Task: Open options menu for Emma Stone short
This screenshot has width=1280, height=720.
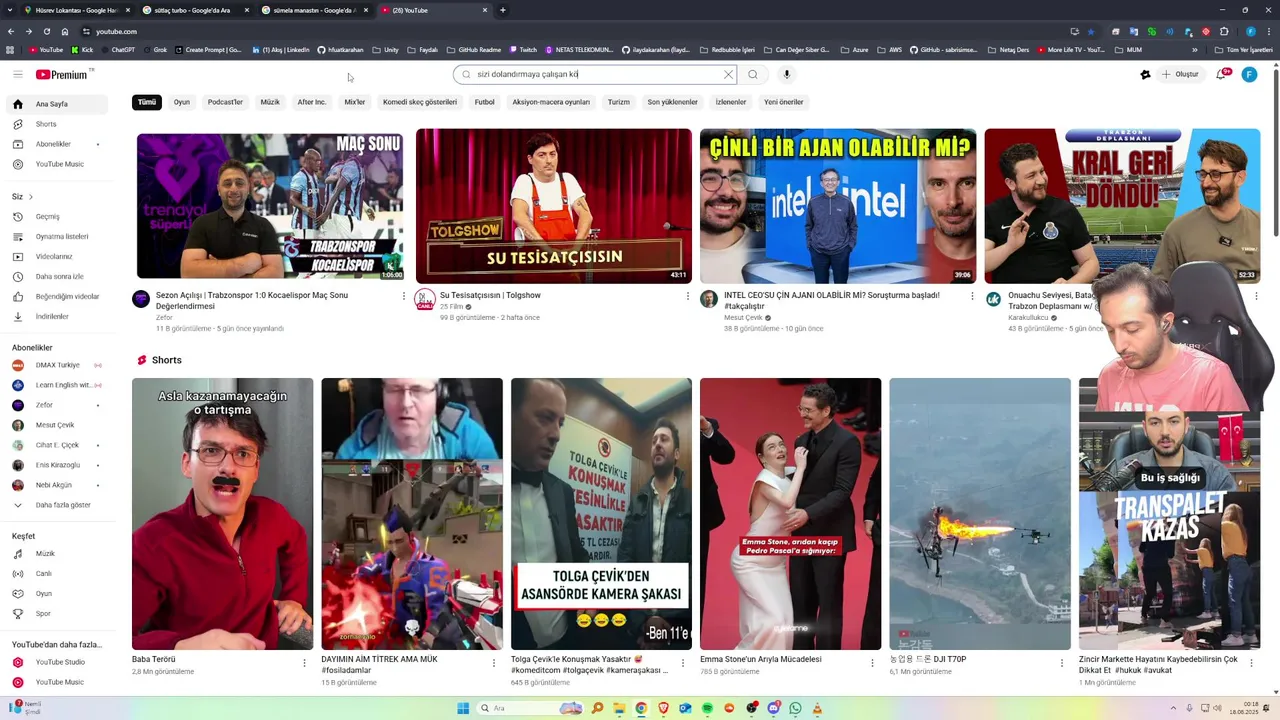Action: [x=872, y=662]
